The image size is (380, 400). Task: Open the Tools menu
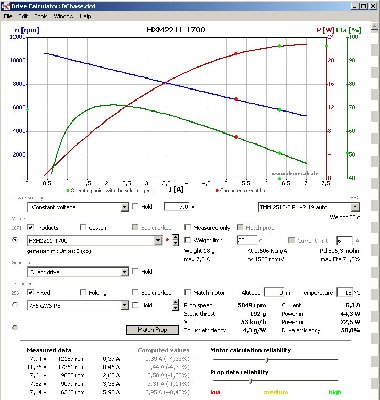tap(41, 16)
